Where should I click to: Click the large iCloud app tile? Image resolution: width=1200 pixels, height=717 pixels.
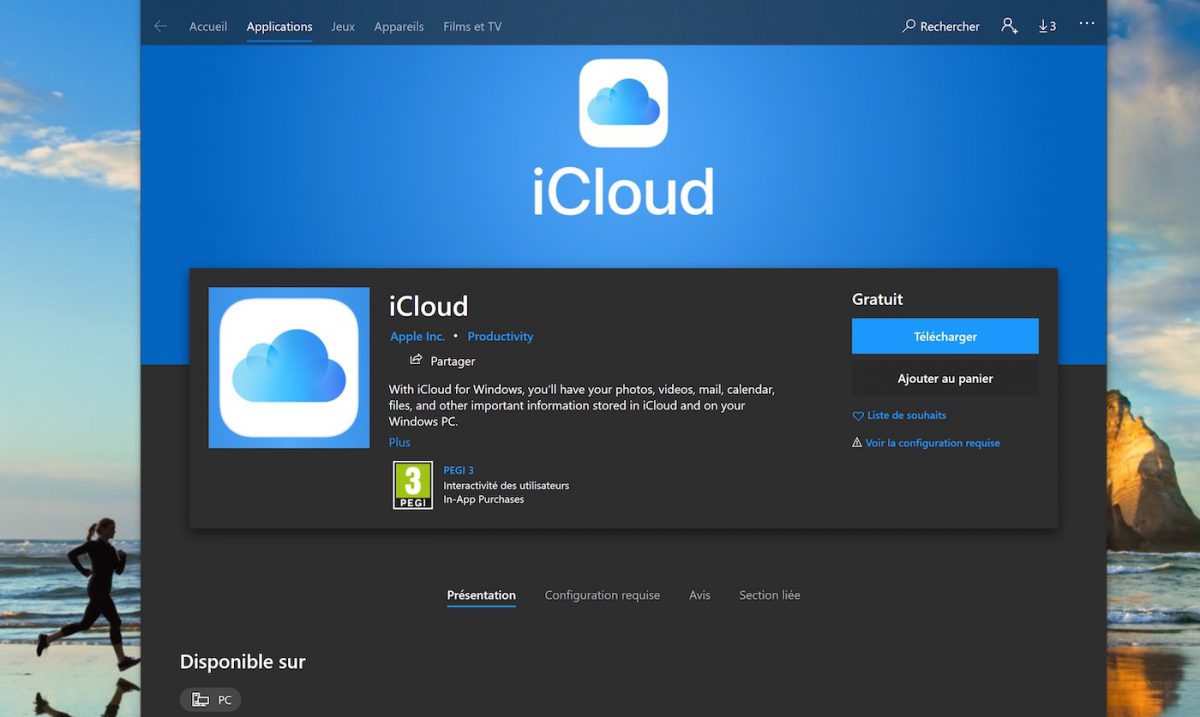pyautogui.click(x=288, y=368)
